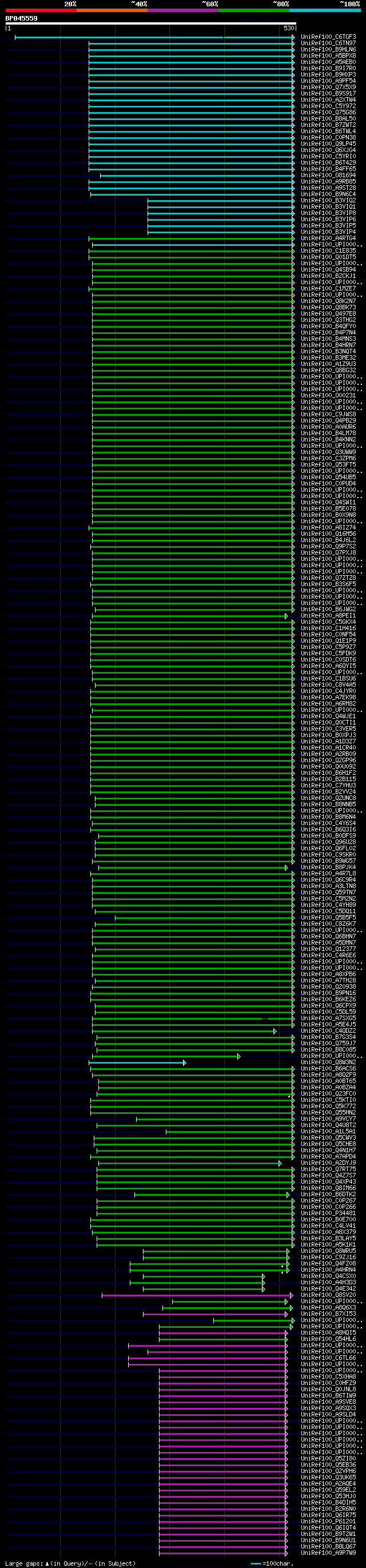Click the white query sequence ruler bar
Viewport: 366px width, 1568px height.
pyautogui.click(x=151, y=24)
